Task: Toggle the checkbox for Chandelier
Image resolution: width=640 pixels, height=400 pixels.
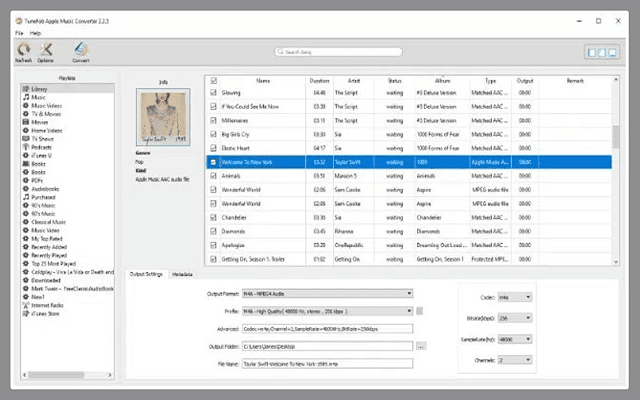Action: (213, 215)
